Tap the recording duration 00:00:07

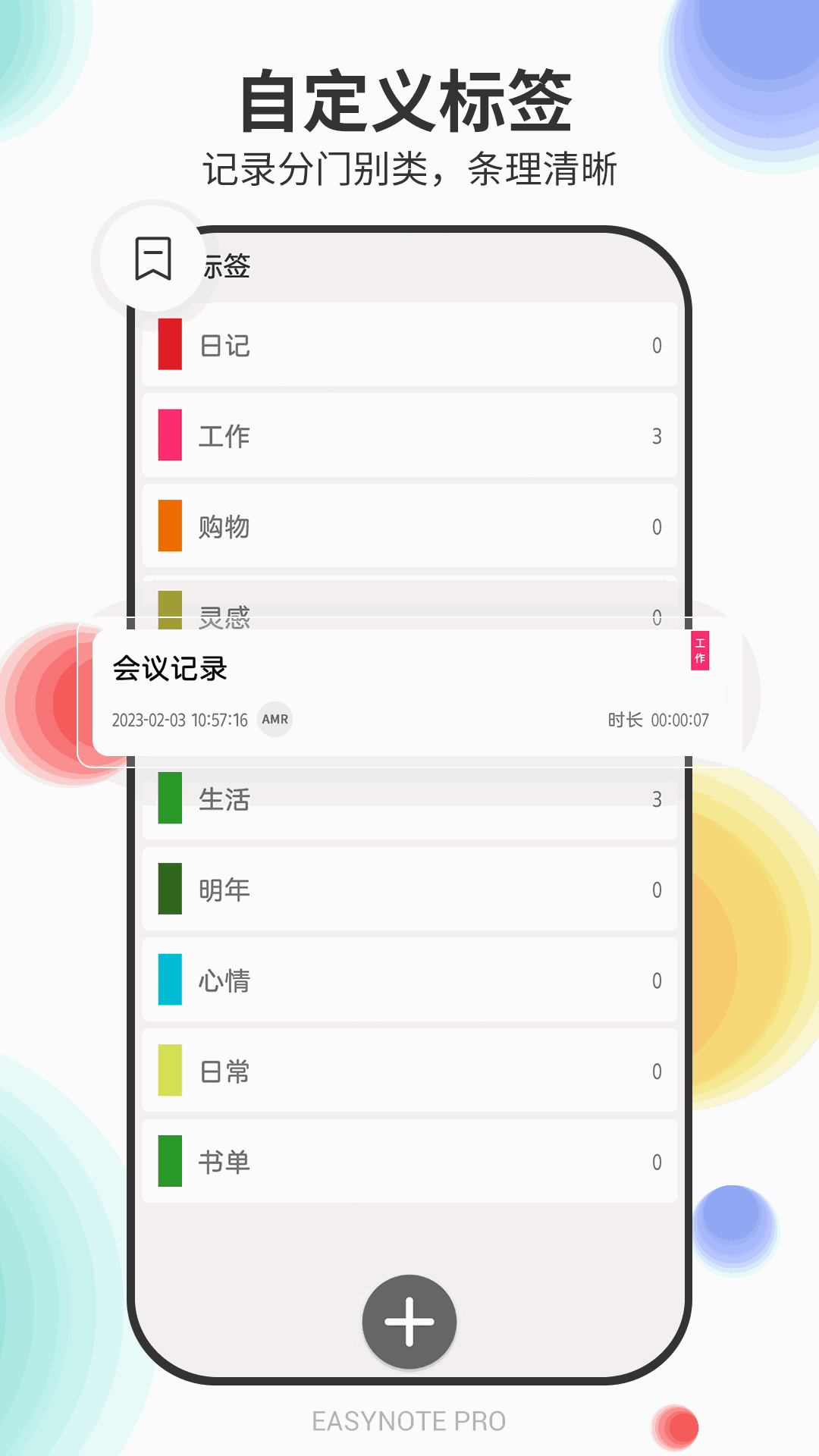click(x=679, y=720)
